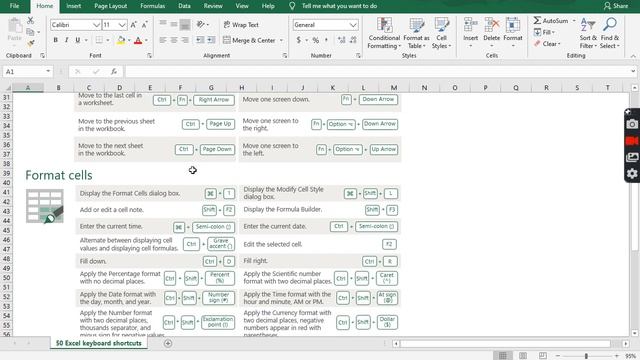Open the Fill Color dropdown arrow
Image resolution: width=640 pixels, height=360 pixels.
[129, 40]
